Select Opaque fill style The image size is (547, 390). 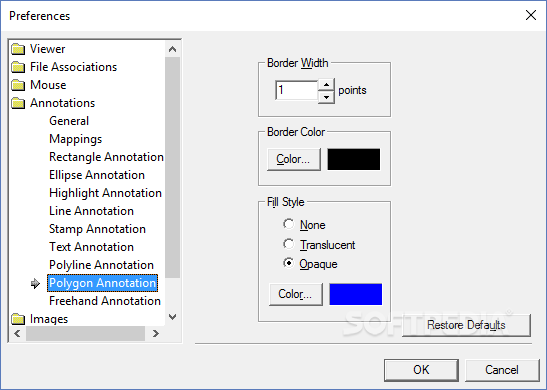pyautogui.click(x=289, y=263)
